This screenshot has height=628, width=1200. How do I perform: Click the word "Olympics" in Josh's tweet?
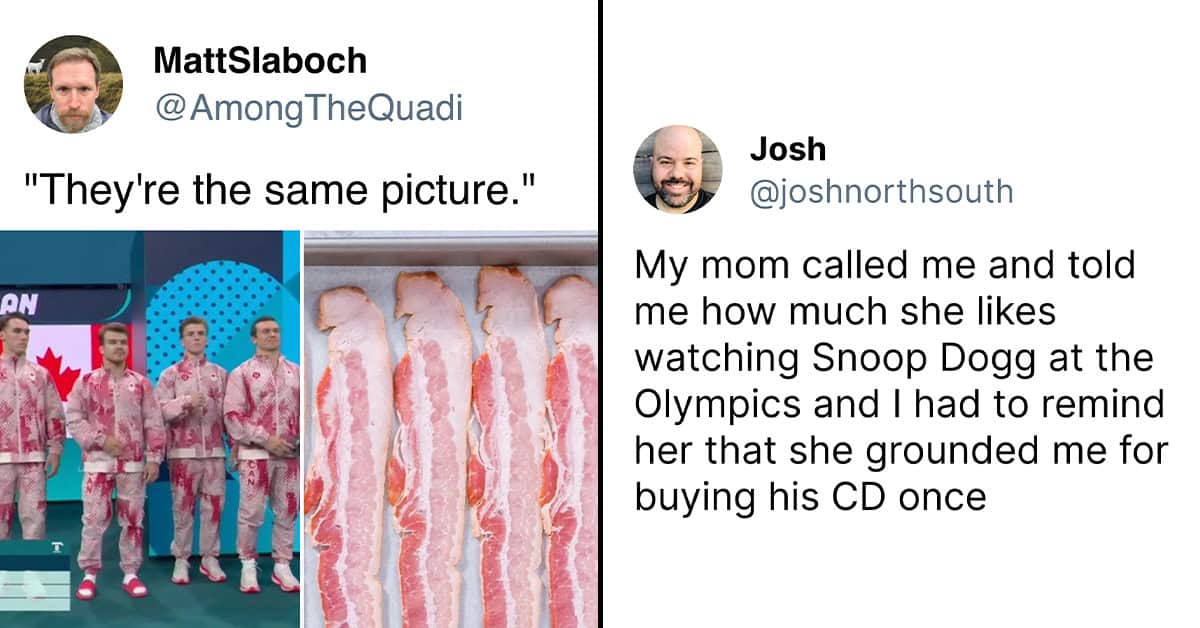[708, 404]
